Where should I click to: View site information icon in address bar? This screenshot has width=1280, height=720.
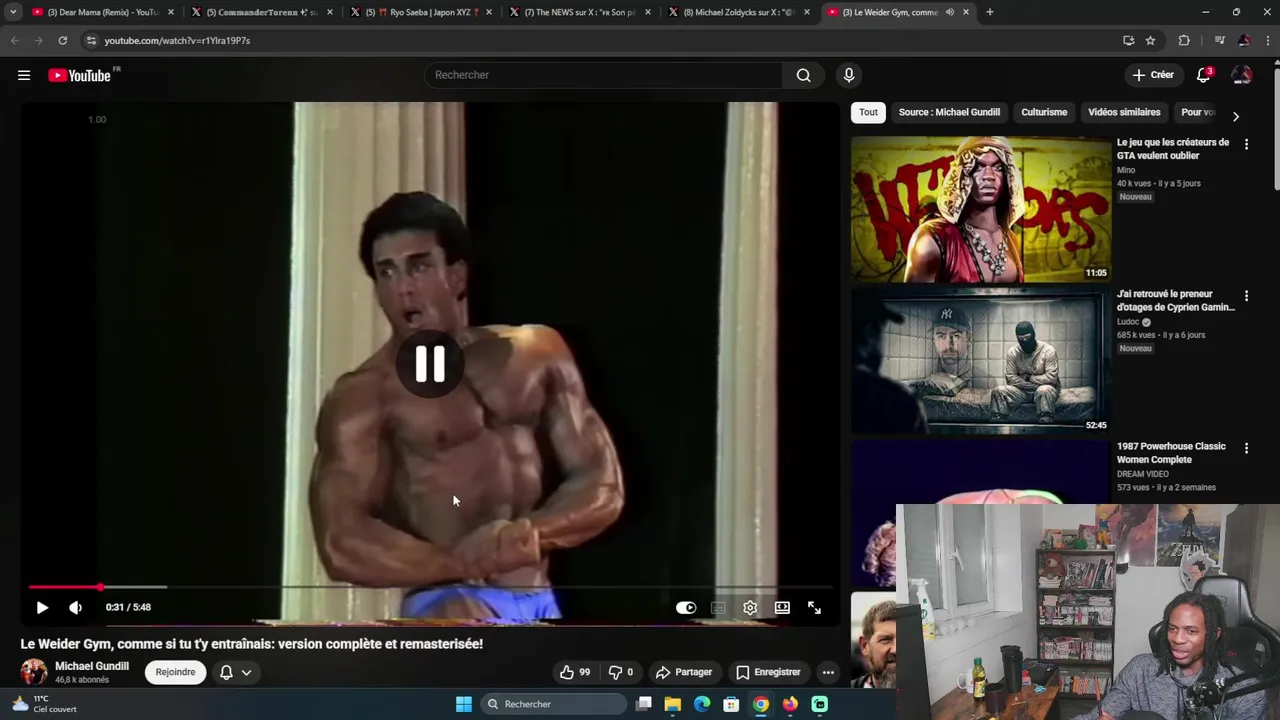(91, 40)
